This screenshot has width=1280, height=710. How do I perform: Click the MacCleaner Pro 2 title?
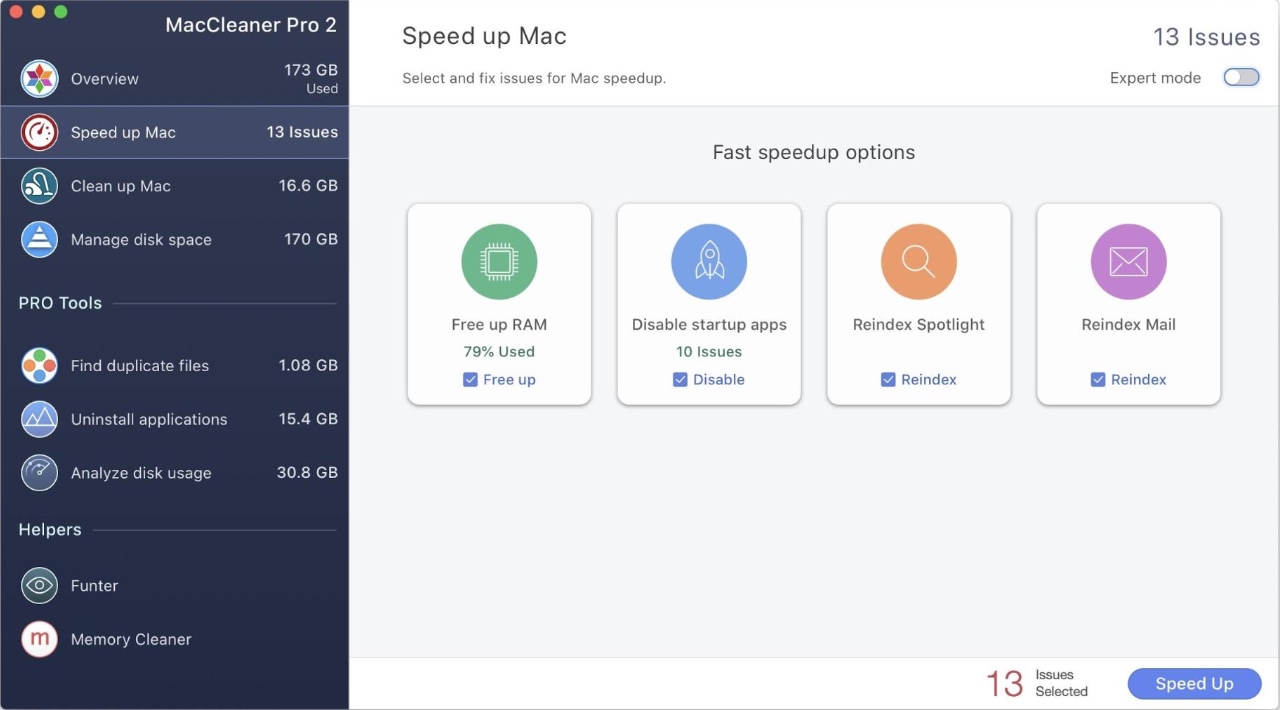[251, 25]
